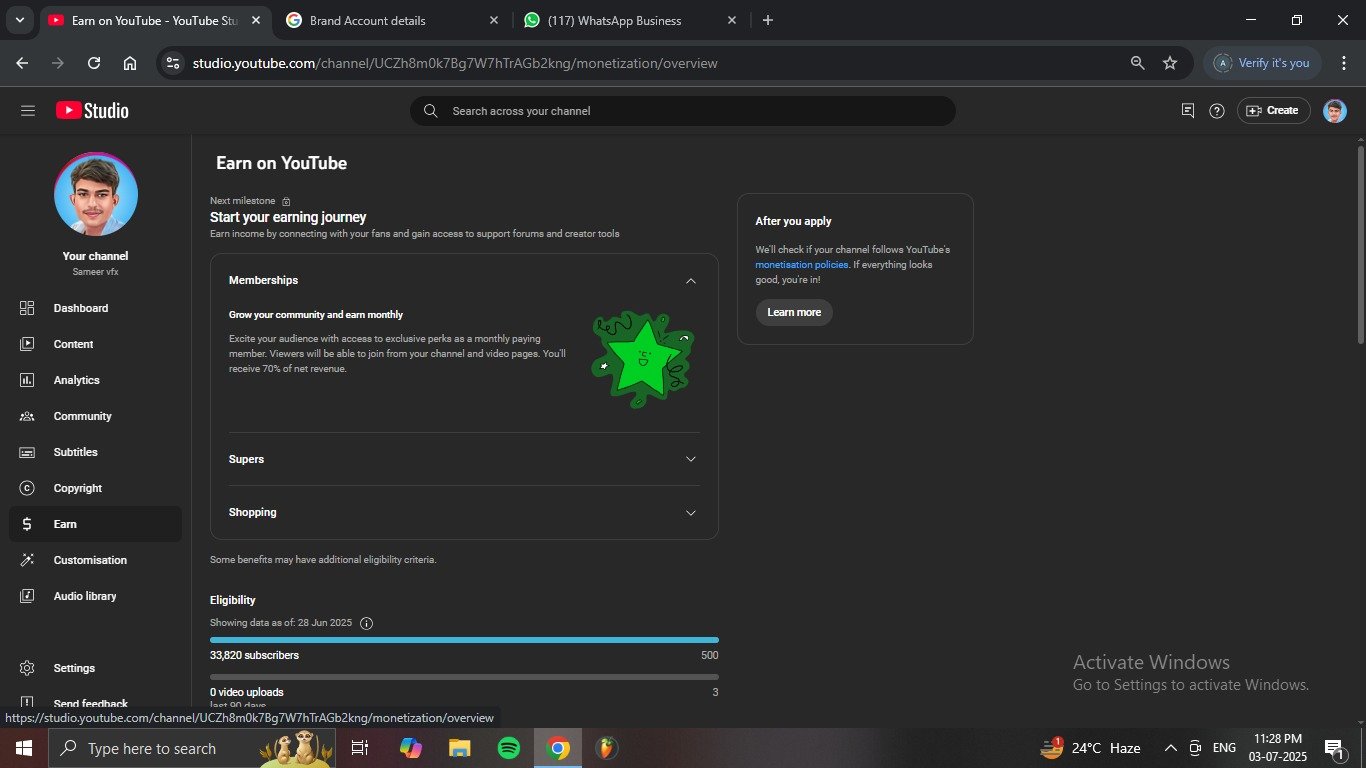Viewport: 1366px width, 768px height.
Task: Click the video uploads progress bar
Action: tap(464, 677)
